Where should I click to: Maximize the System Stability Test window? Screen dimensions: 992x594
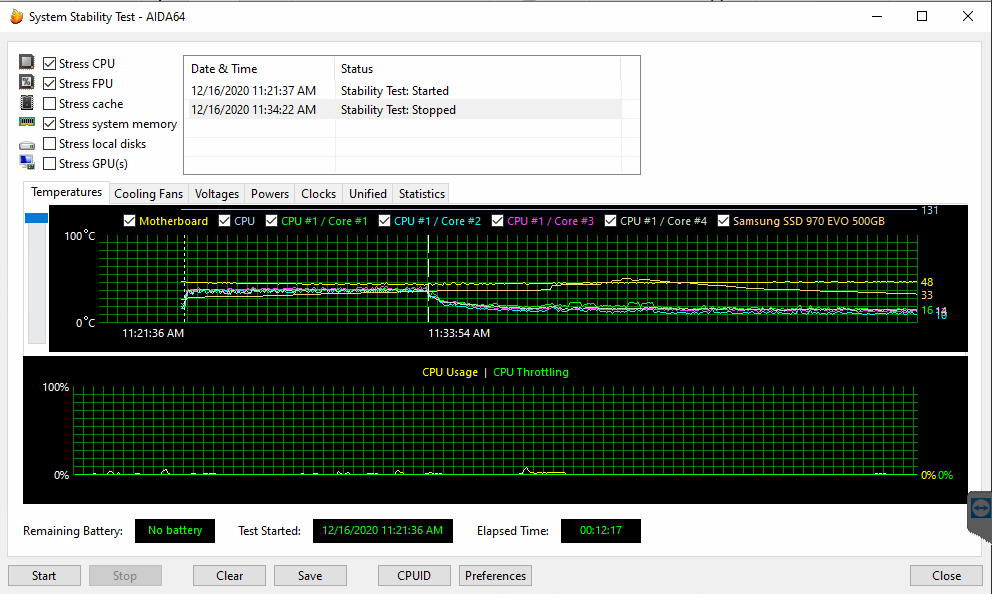coord(922,16)
